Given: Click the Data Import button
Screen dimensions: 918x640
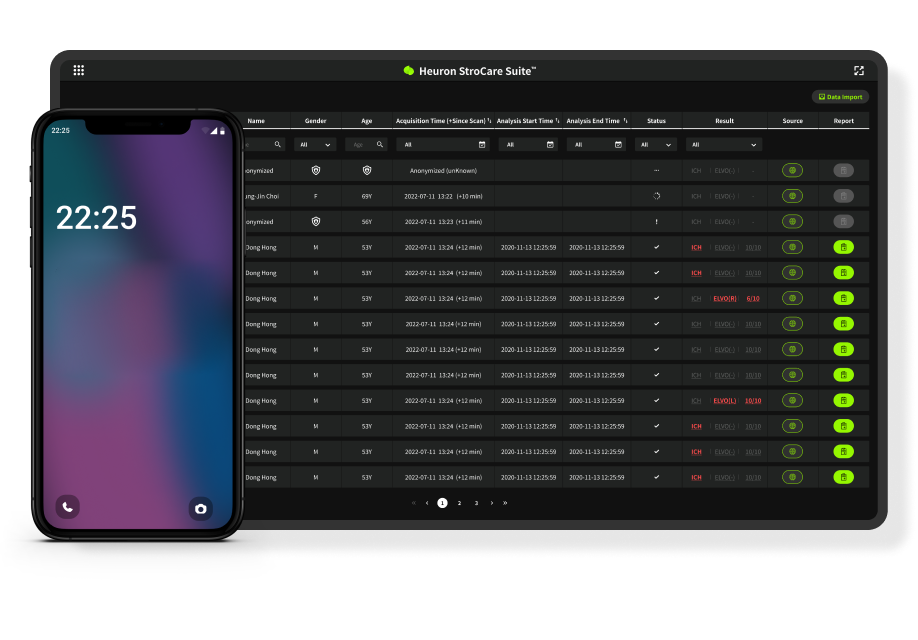Looking at the screenshot, I should click(840, 97).
